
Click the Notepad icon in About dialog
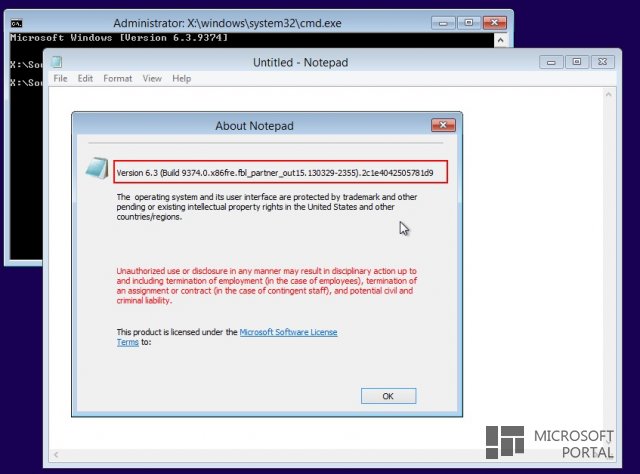click(x=97, y=168)
